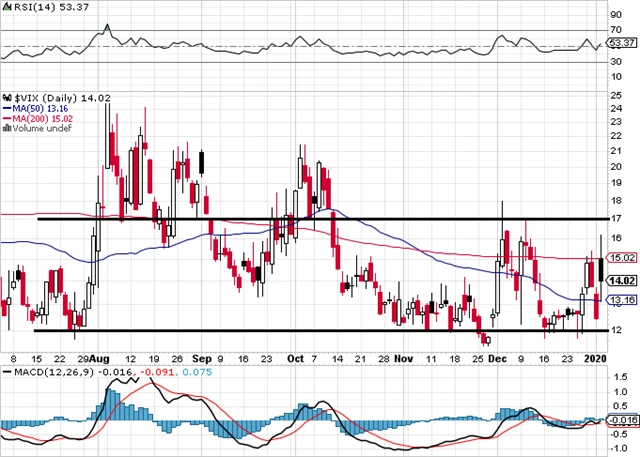The image size is (640, 457).
Task: Click the Volume undef legend icon
Action: click(8, 128)
